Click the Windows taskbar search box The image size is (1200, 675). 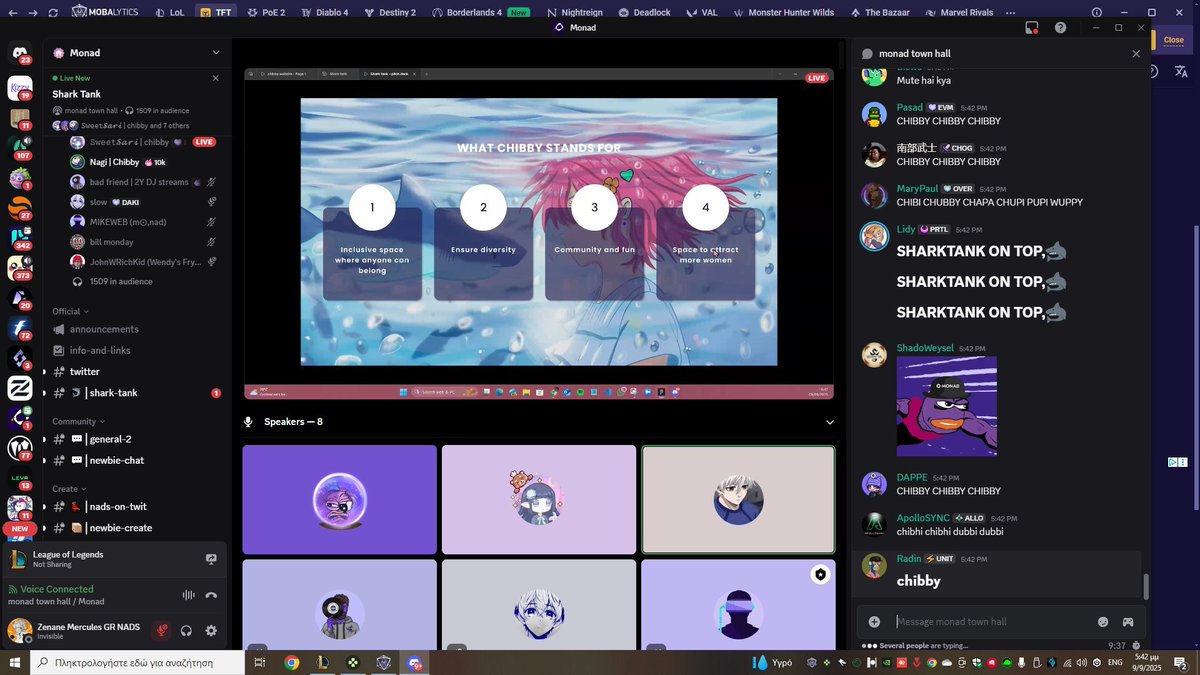click(136, 662)
